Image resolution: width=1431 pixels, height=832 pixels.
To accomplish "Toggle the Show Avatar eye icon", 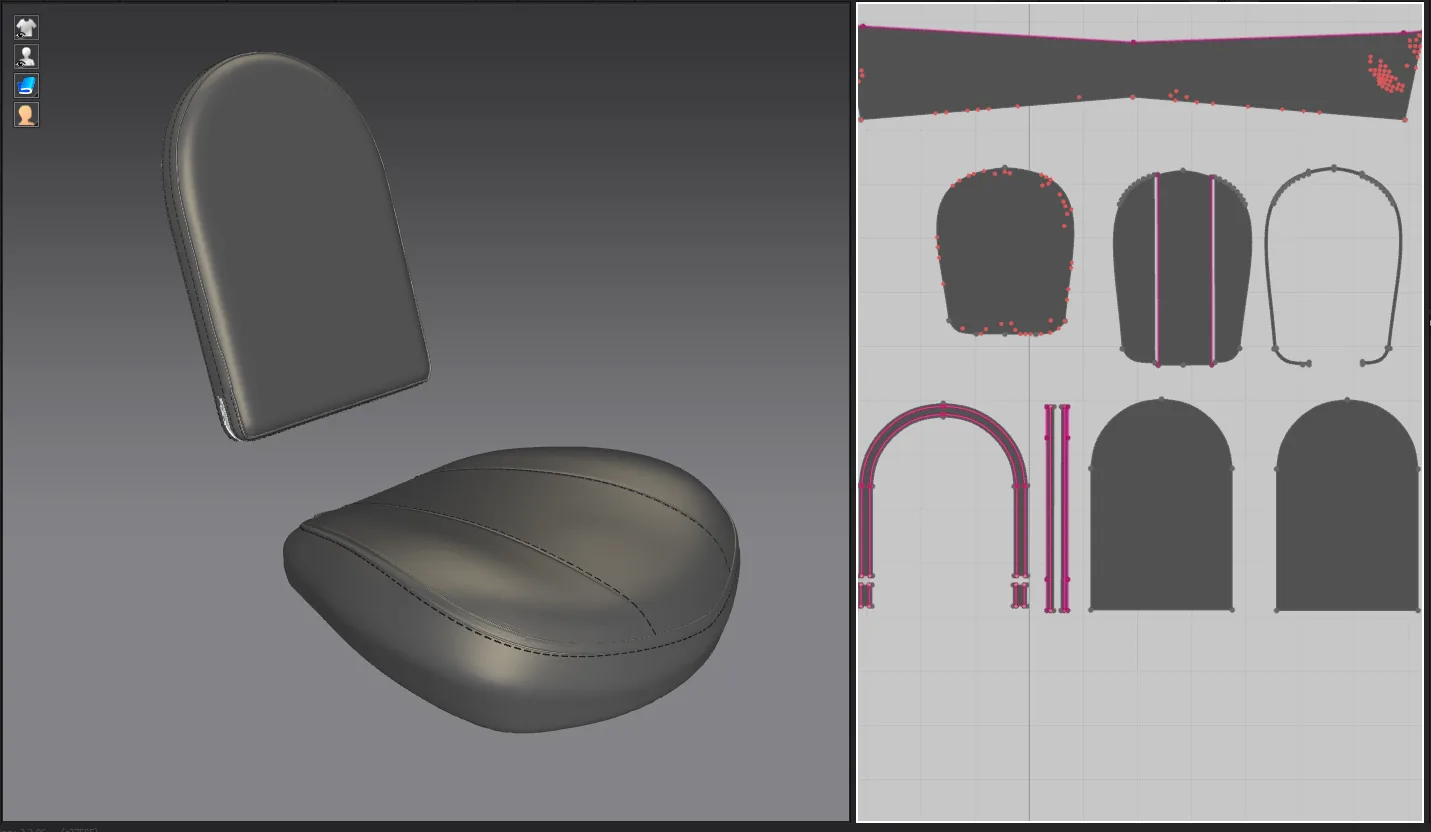I will click(26, 56).
